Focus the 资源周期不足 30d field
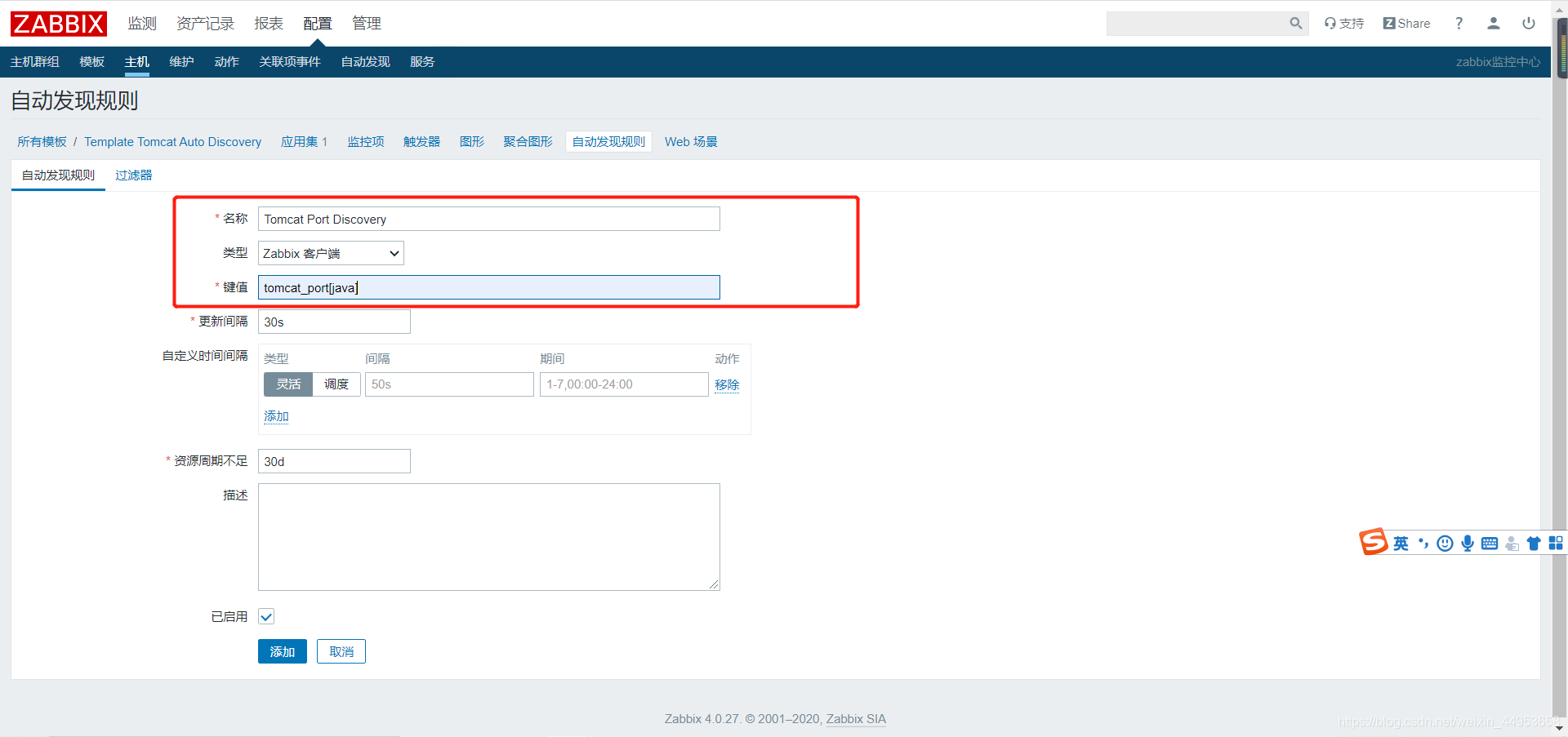The image size is (1568, 737). (334, 461)
